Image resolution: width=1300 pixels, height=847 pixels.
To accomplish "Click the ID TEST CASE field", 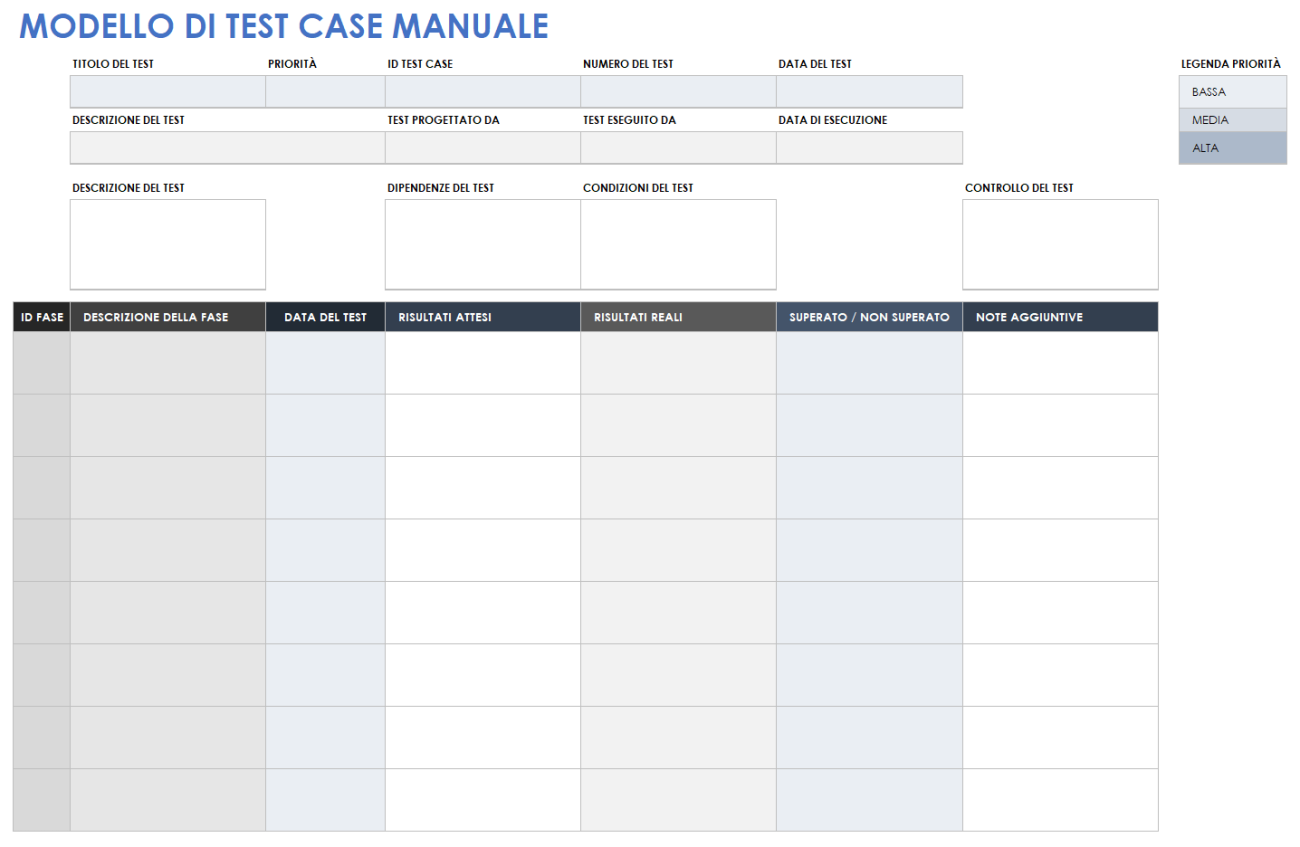I will [x=480, y=91].
